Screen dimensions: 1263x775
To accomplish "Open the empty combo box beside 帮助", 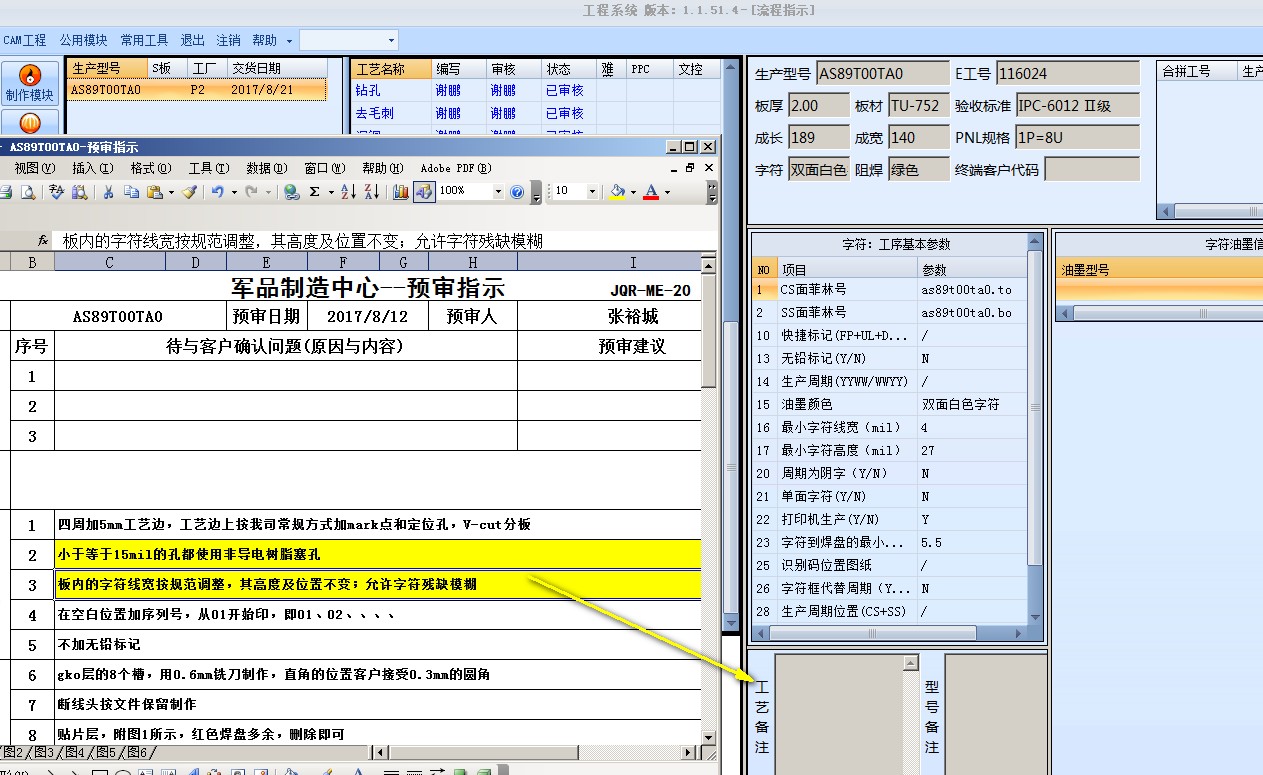I will (349, 40).
